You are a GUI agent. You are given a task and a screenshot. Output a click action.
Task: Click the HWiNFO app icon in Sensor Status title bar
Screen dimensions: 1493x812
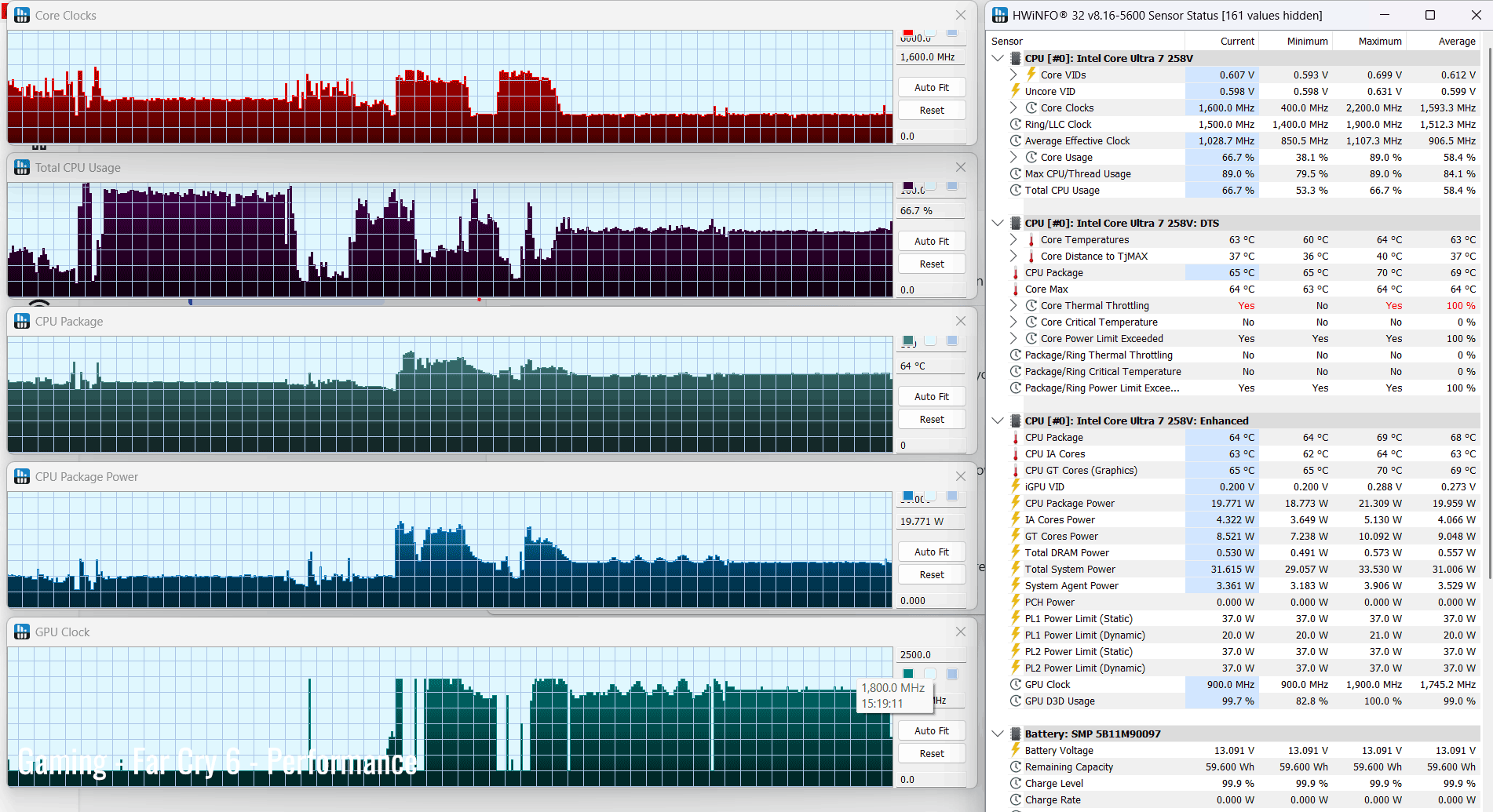[1000, 15]
